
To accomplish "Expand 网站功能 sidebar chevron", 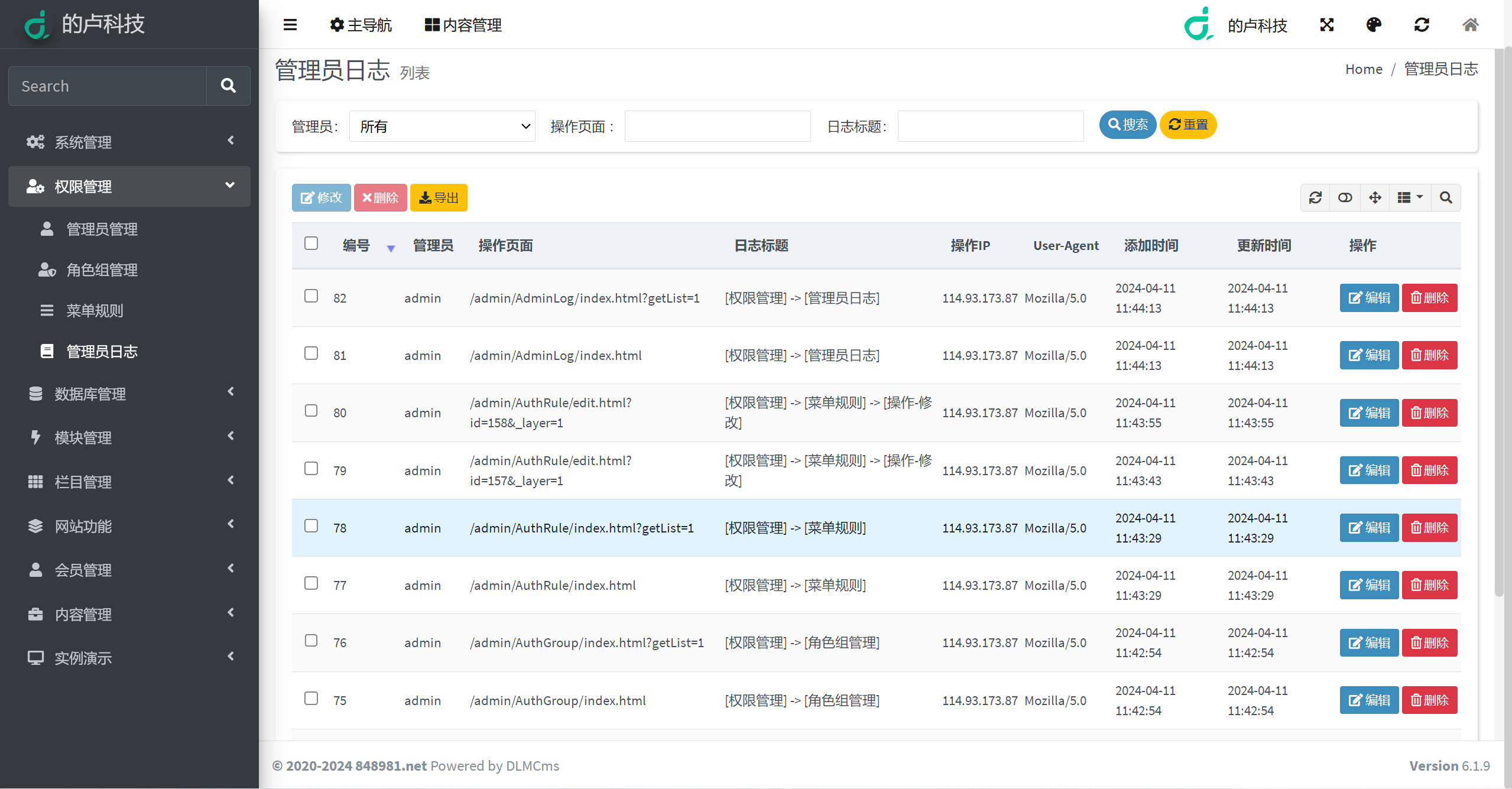I will tap(231, 524).
